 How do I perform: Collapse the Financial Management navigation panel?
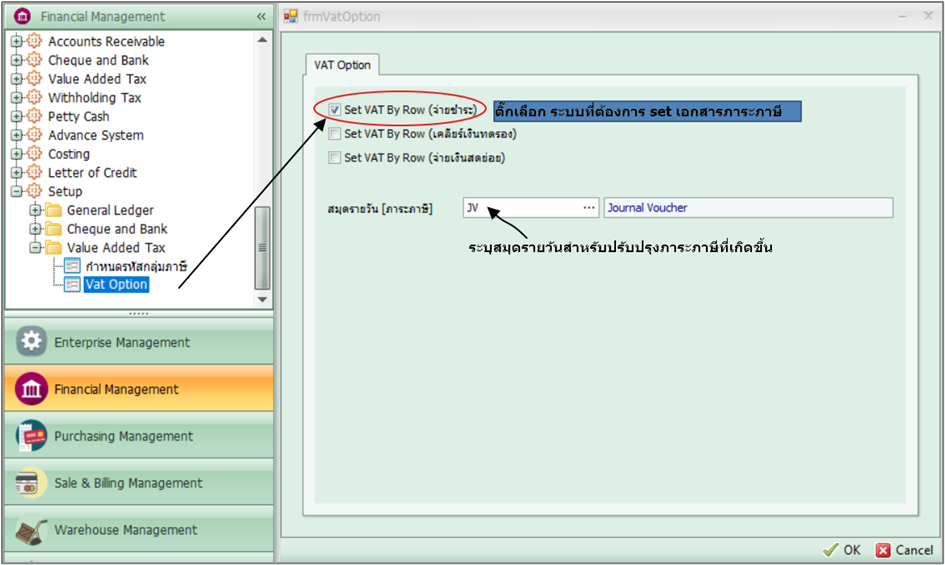tap(261, 17)
